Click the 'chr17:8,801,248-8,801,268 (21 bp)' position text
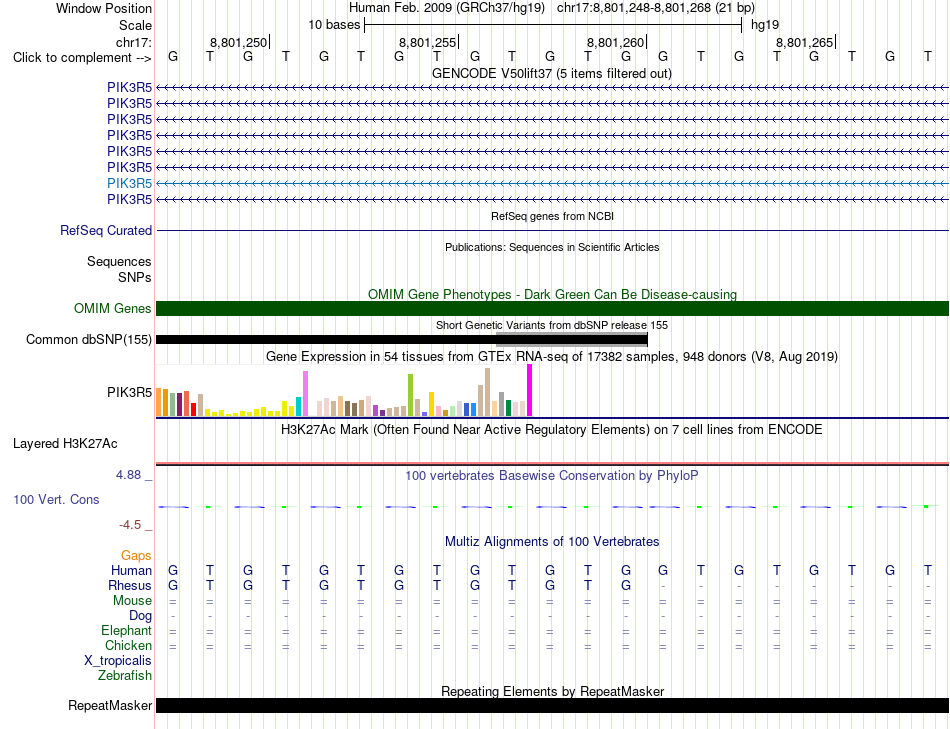 (x=656, y=8)
